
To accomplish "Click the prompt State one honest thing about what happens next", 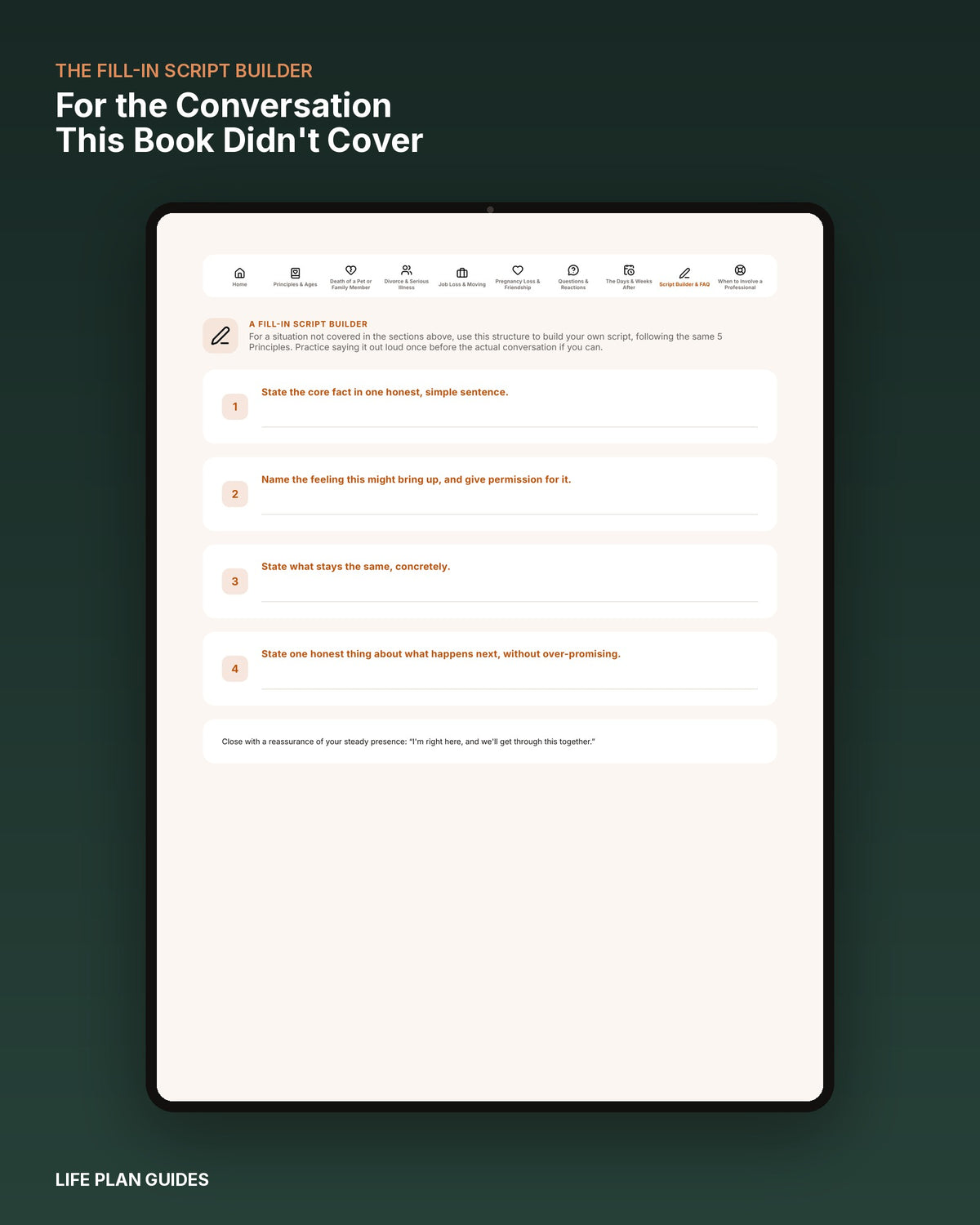I will pos(441,654).
